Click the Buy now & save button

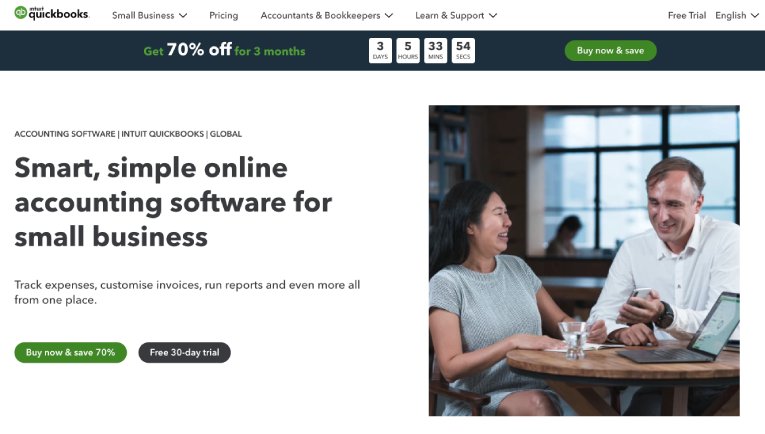point(610,51)
